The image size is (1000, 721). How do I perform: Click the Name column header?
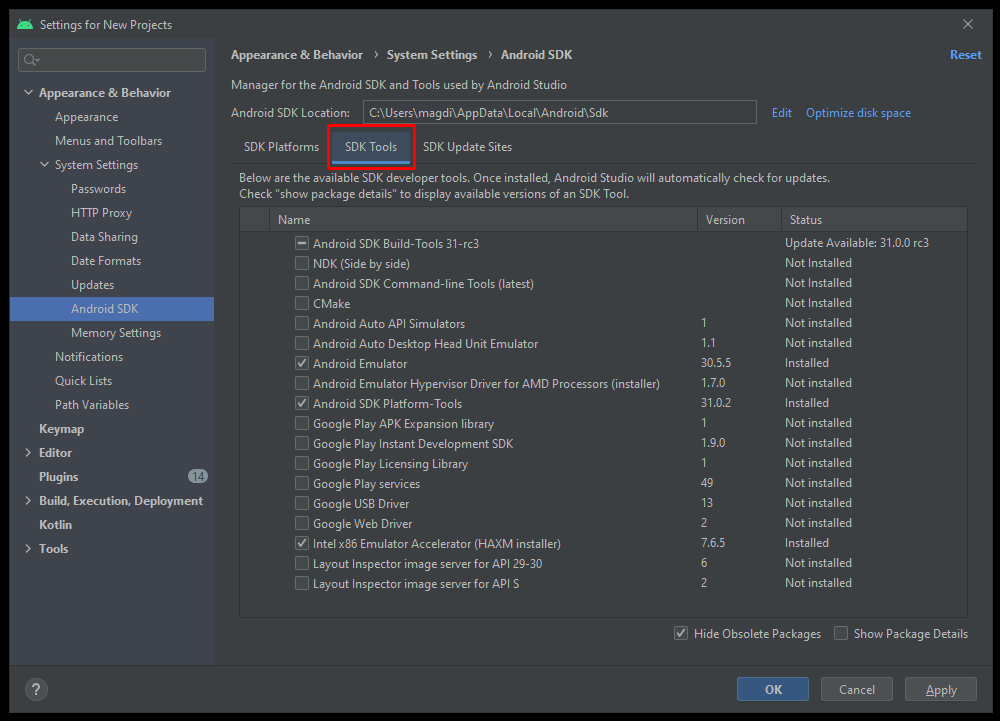point(483,219)
